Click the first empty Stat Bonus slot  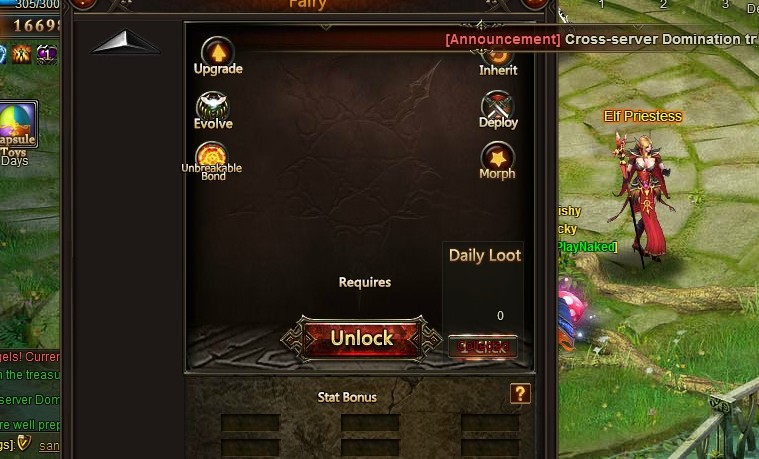250,423
